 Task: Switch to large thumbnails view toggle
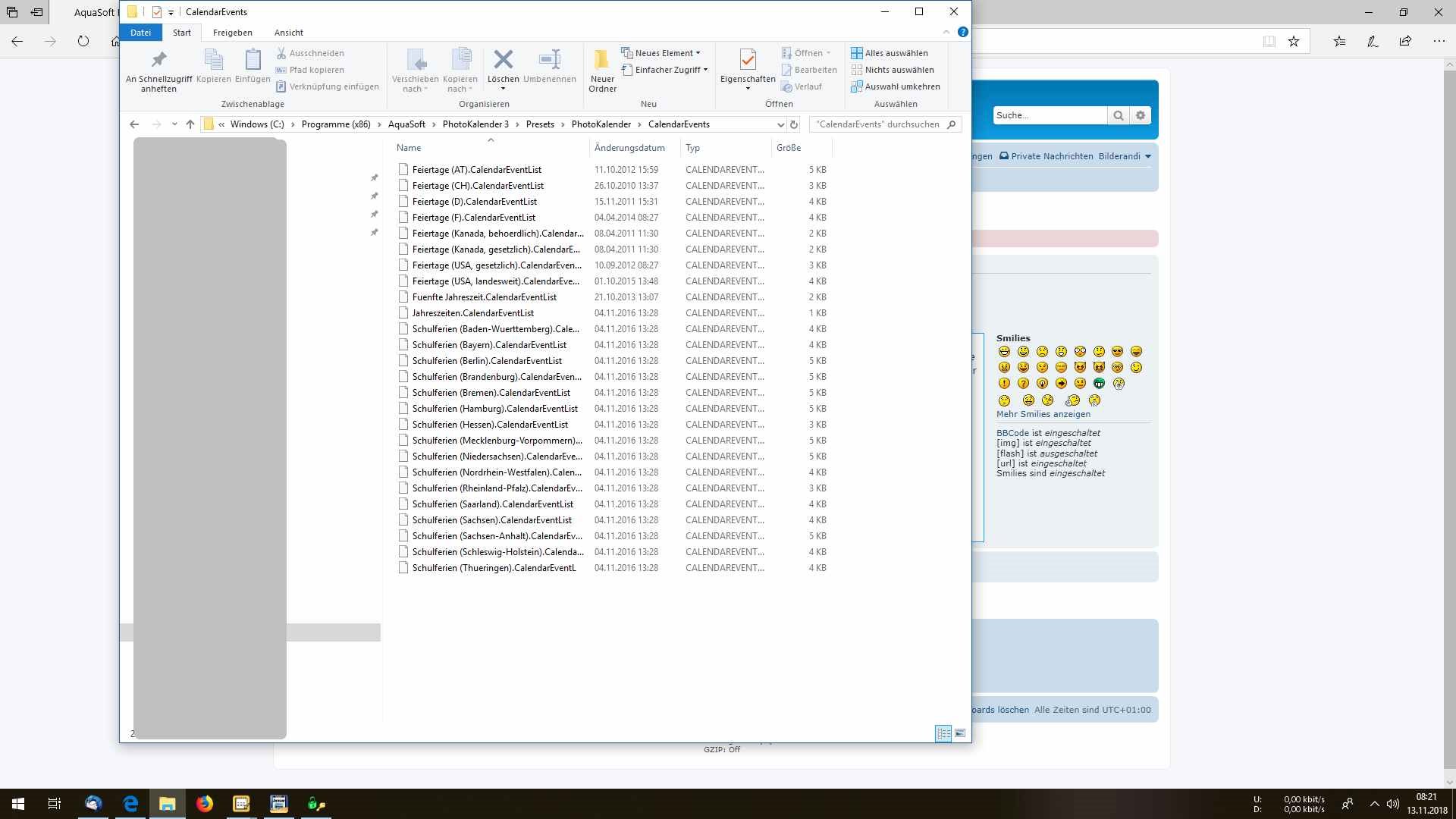pyautogui.click(x=960, y=733)
